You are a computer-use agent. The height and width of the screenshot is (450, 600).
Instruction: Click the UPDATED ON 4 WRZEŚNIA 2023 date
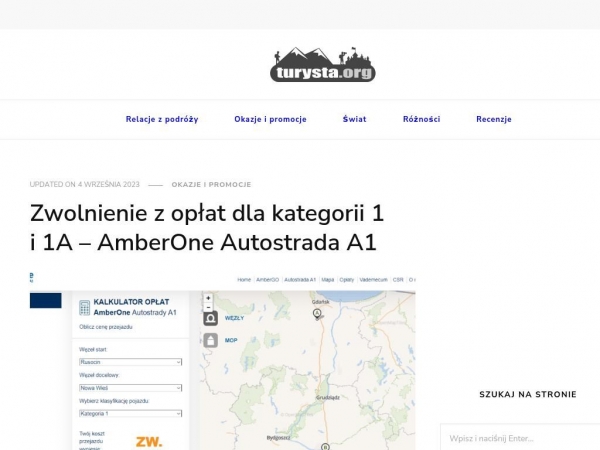[x=85, y=184]
